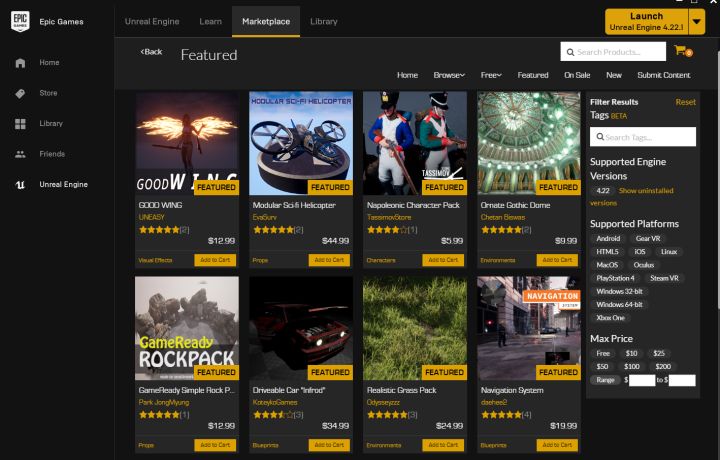
Task: Open the Submit Content link
Action: coord(664,75)
